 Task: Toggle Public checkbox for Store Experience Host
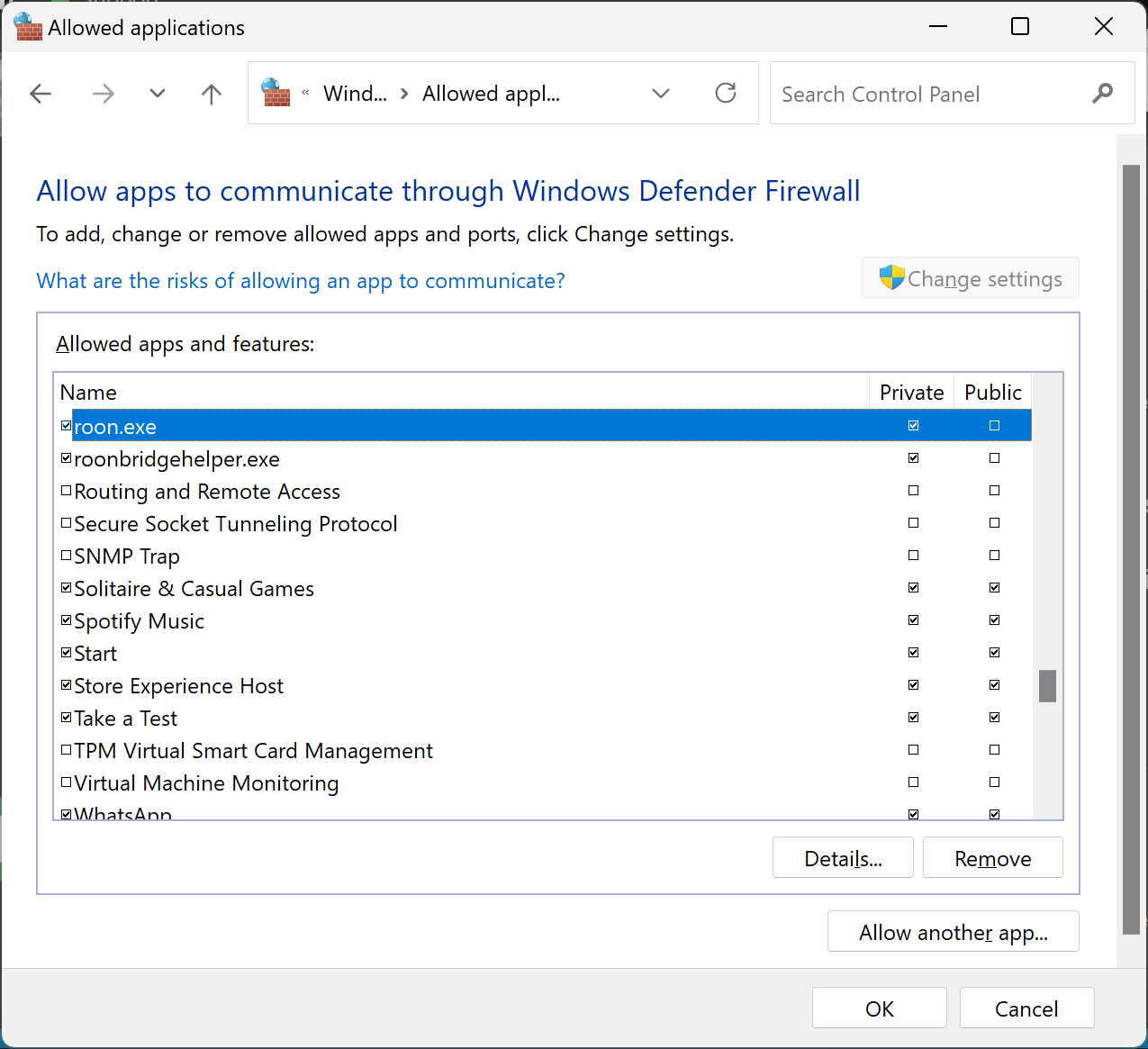click(x=995, y=685)
